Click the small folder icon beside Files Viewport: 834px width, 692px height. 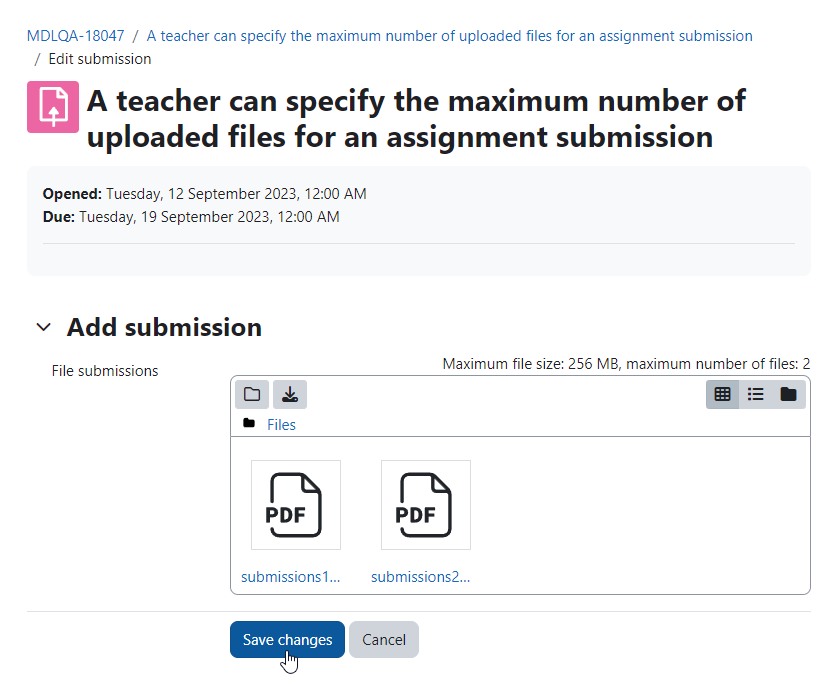(x=248, y=423)
